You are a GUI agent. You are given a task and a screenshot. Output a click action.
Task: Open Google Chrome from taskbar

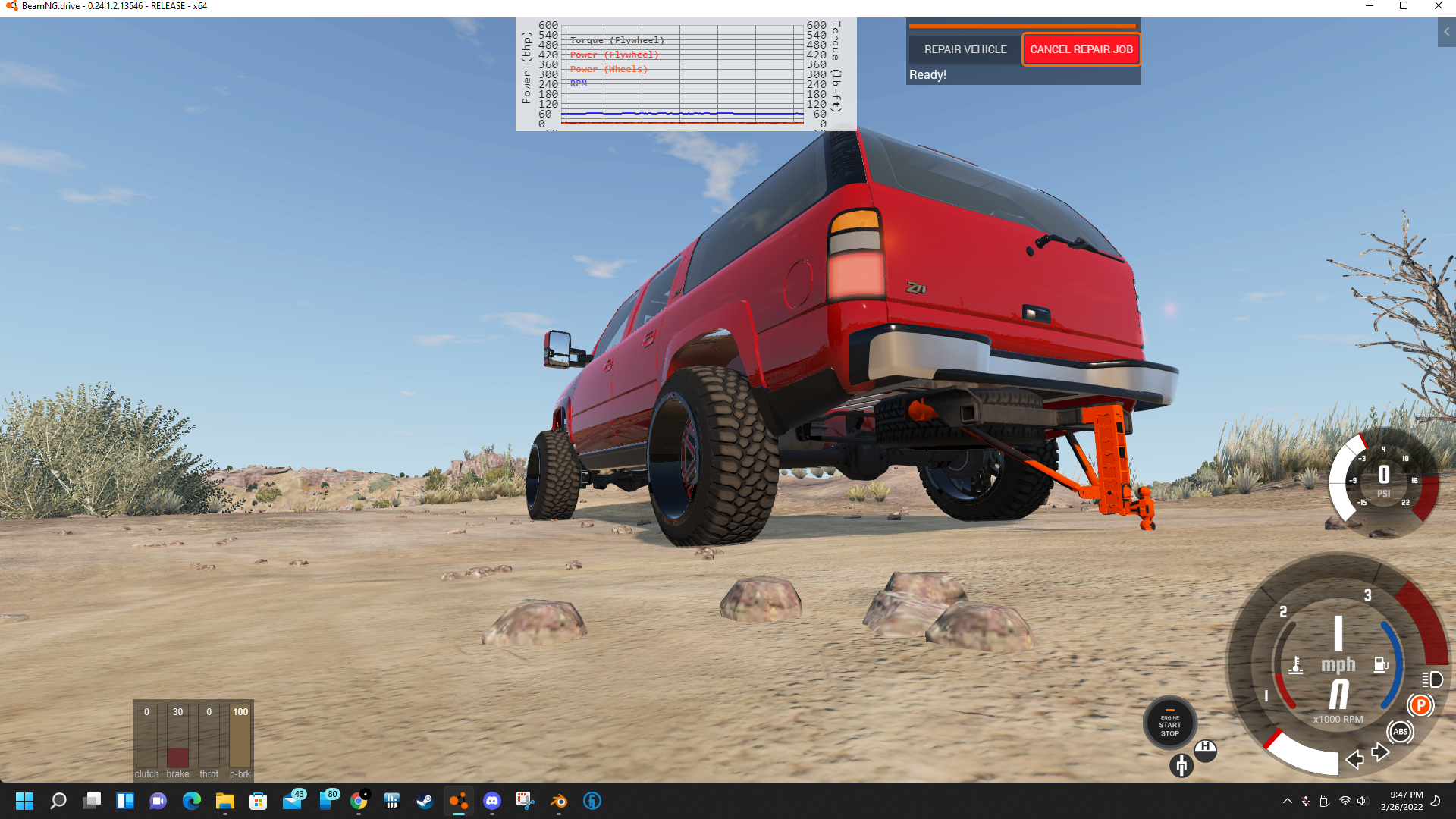[359, 801]
